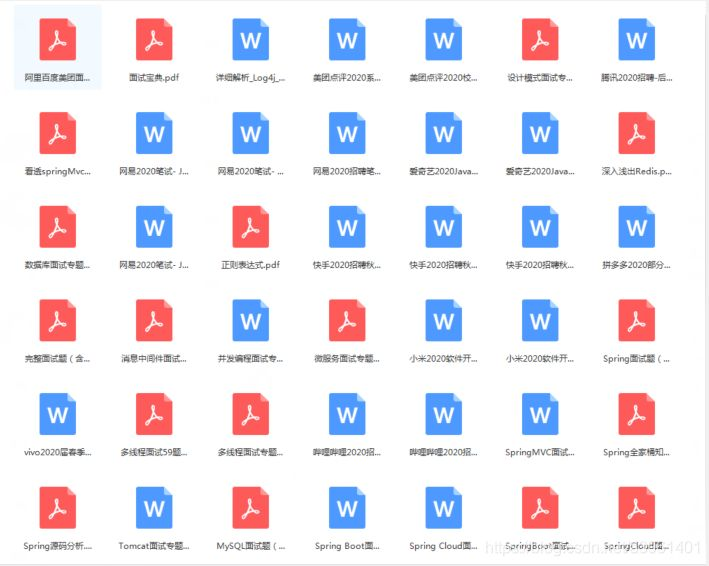
Task: Select the 详细解析_Log4j_ Word document icon
Action: pos(251,39)
